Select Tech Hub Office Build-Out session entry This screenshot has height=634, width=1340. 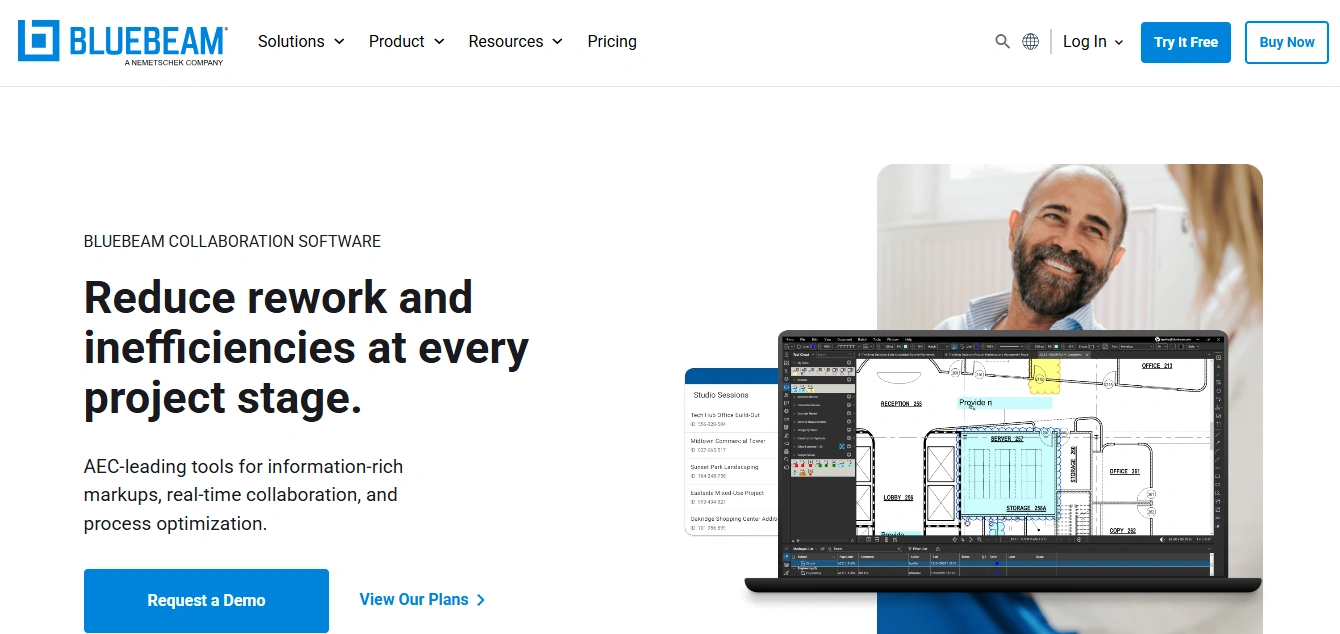point(726,418)
